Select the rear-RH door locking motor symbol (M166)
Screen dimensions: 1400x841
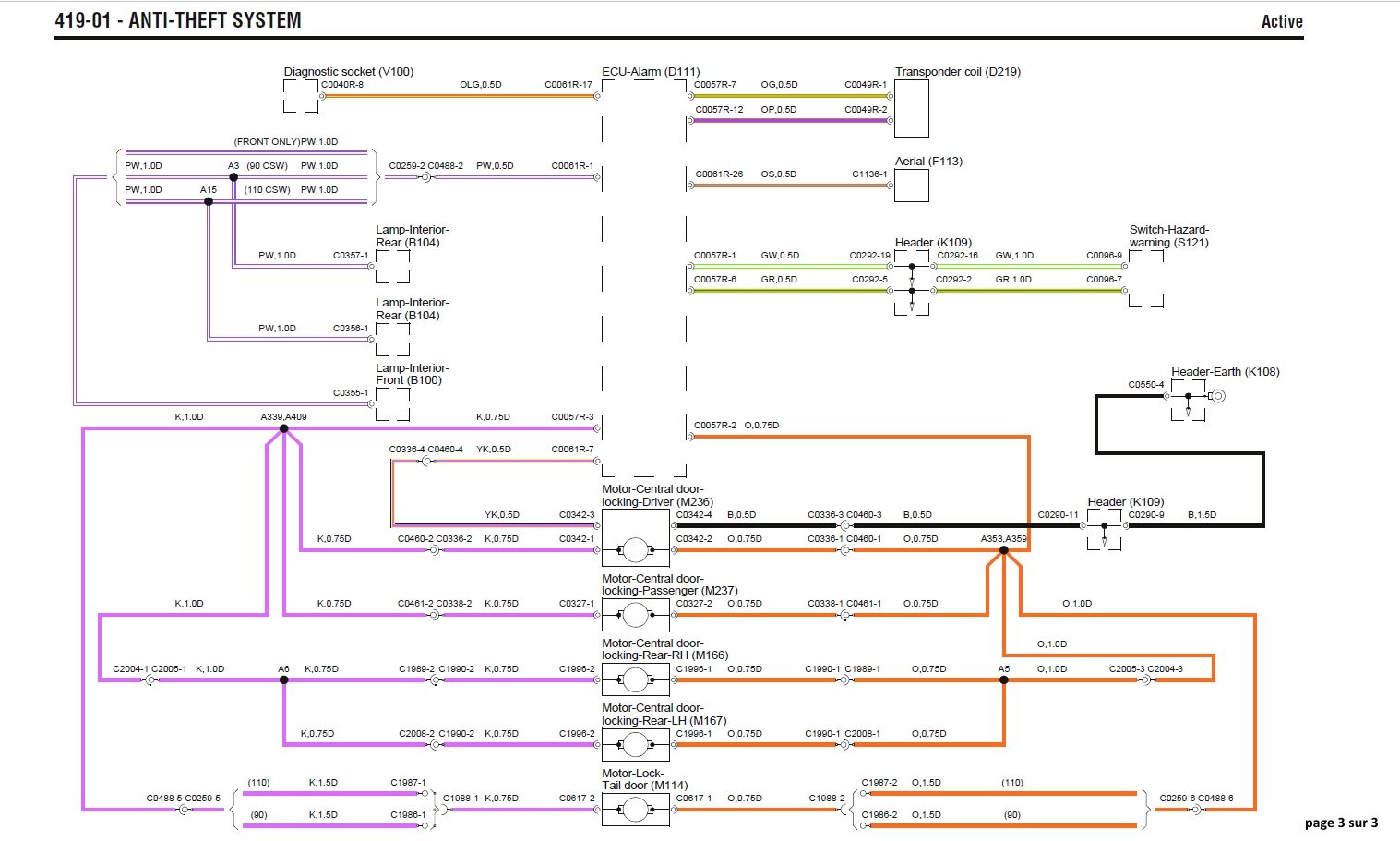click(x=635, y=680)
